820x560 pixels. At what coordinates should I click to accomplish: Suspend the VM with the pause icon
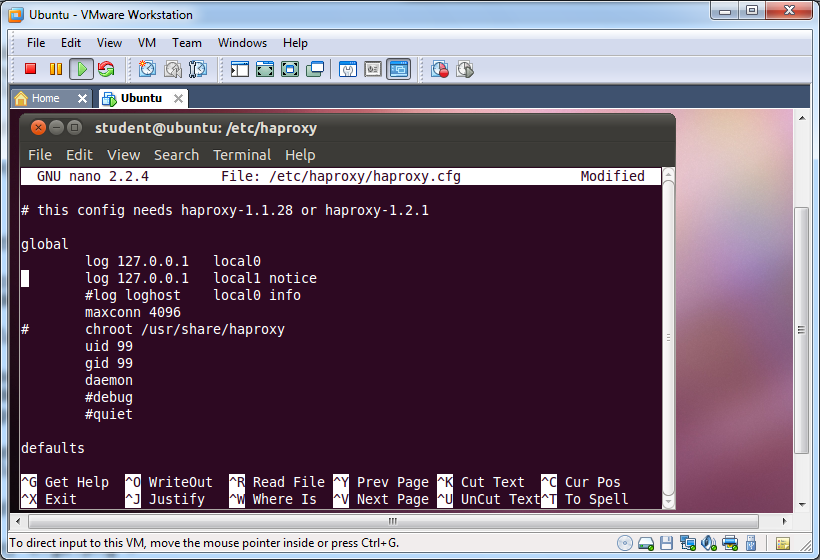[x=56, y=69]
